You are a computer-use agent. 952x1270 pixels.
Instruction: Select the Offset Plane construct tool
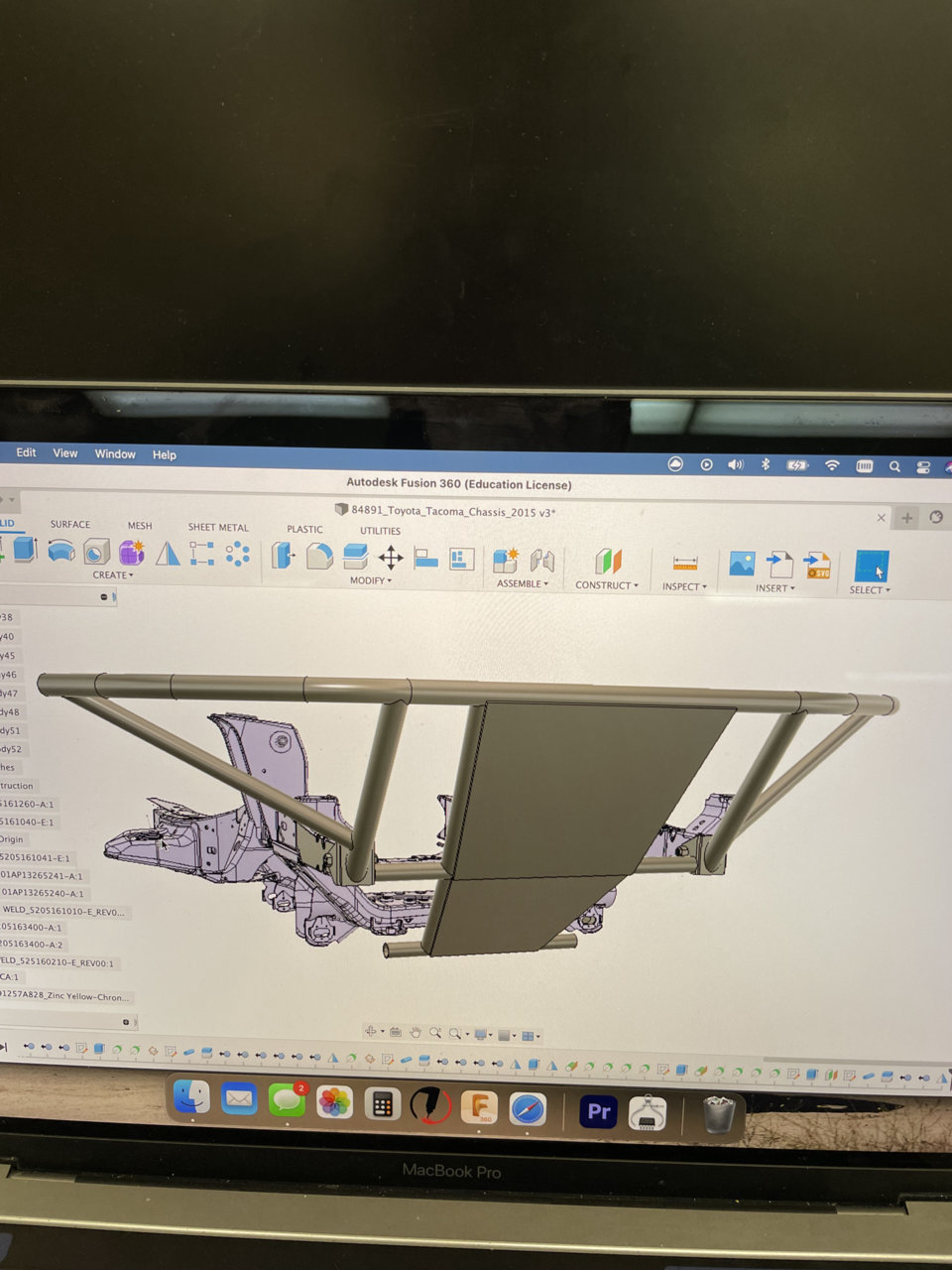[608, 562]
